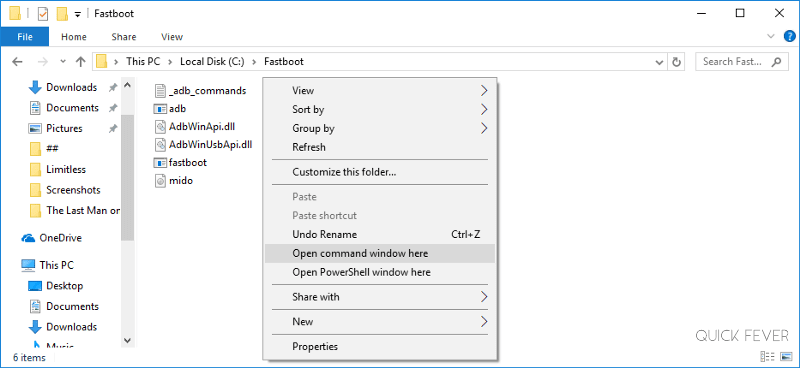Open the Customize Quick Access Toolbar arrow
This screenshot has width=800, height=368.
[78, 14]
